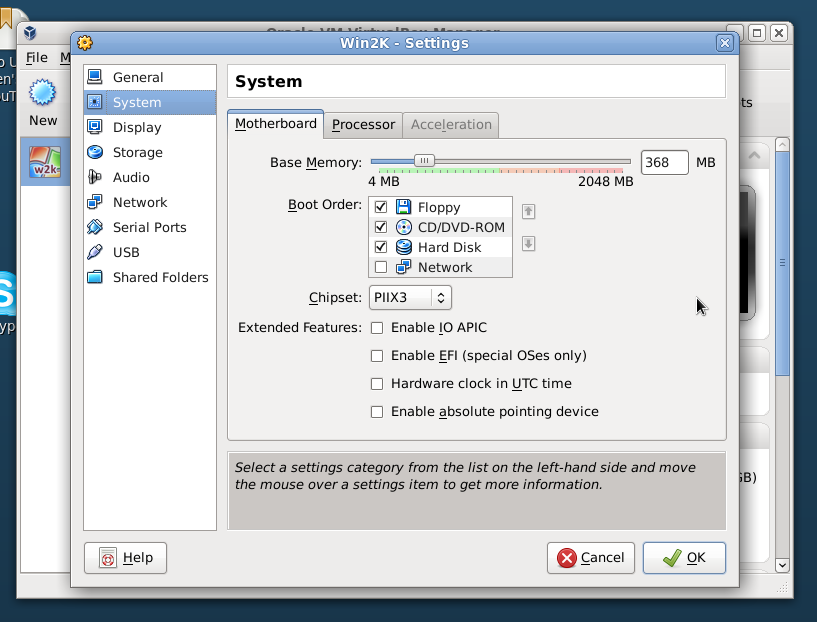Click the Shared Folders icon in sidebar
This screenshot has height=622, width=817.
pos(95,277)
